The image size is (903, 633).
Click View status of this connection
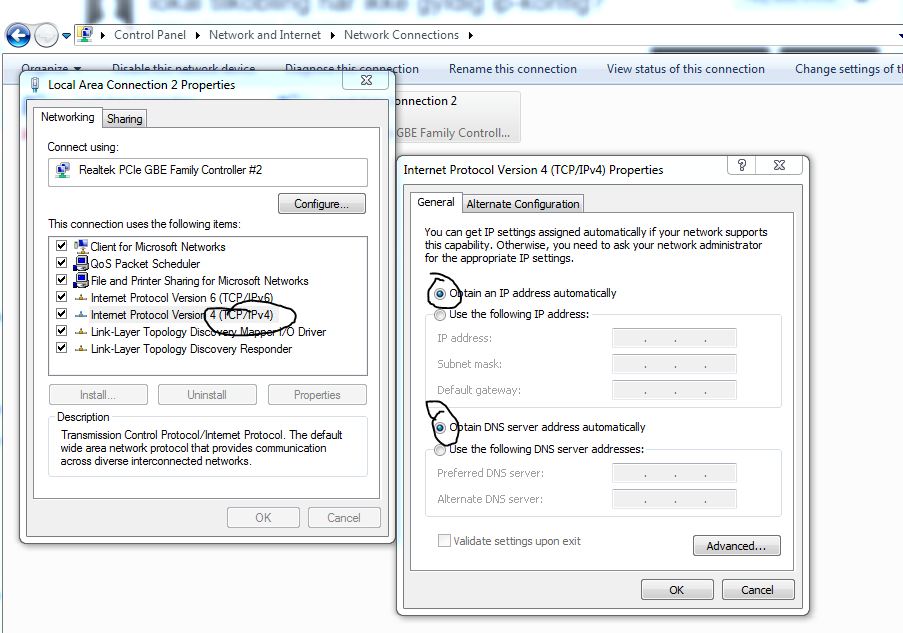tap(685, 69)
